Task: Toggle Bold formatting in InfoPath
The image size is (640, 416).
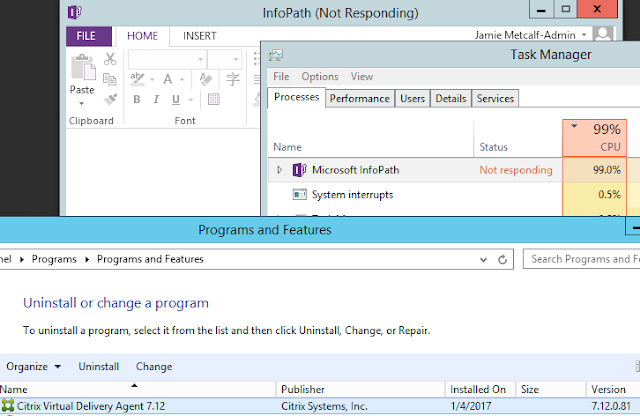Action: (x=137, y=99)
